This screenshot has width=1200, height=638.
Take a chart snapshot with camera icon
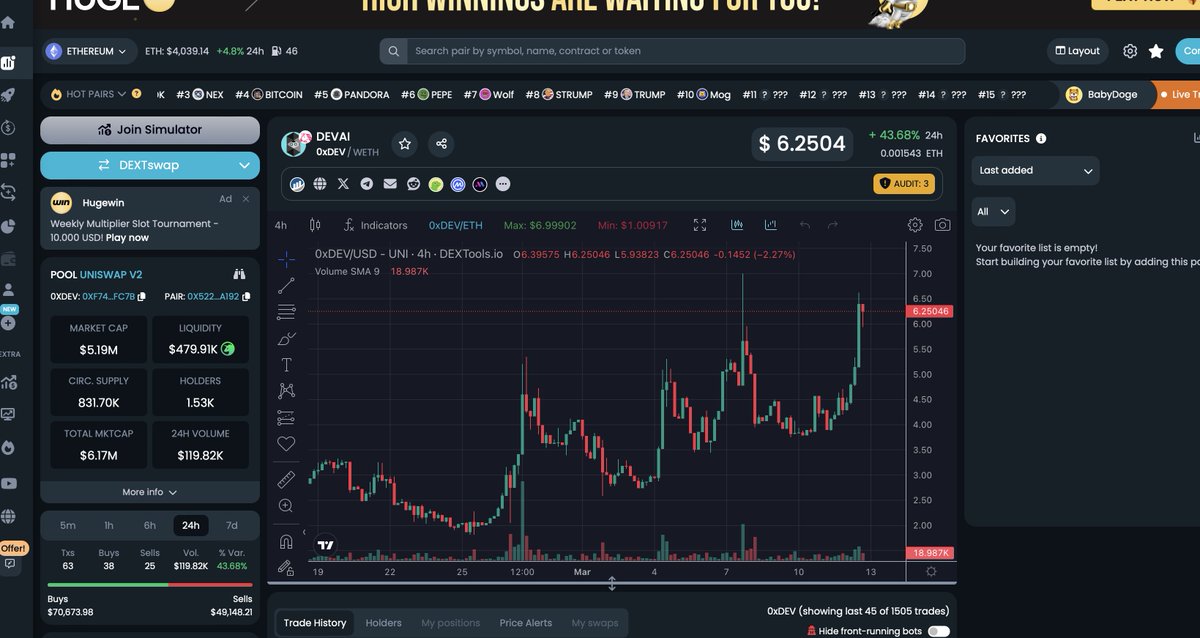942,226
